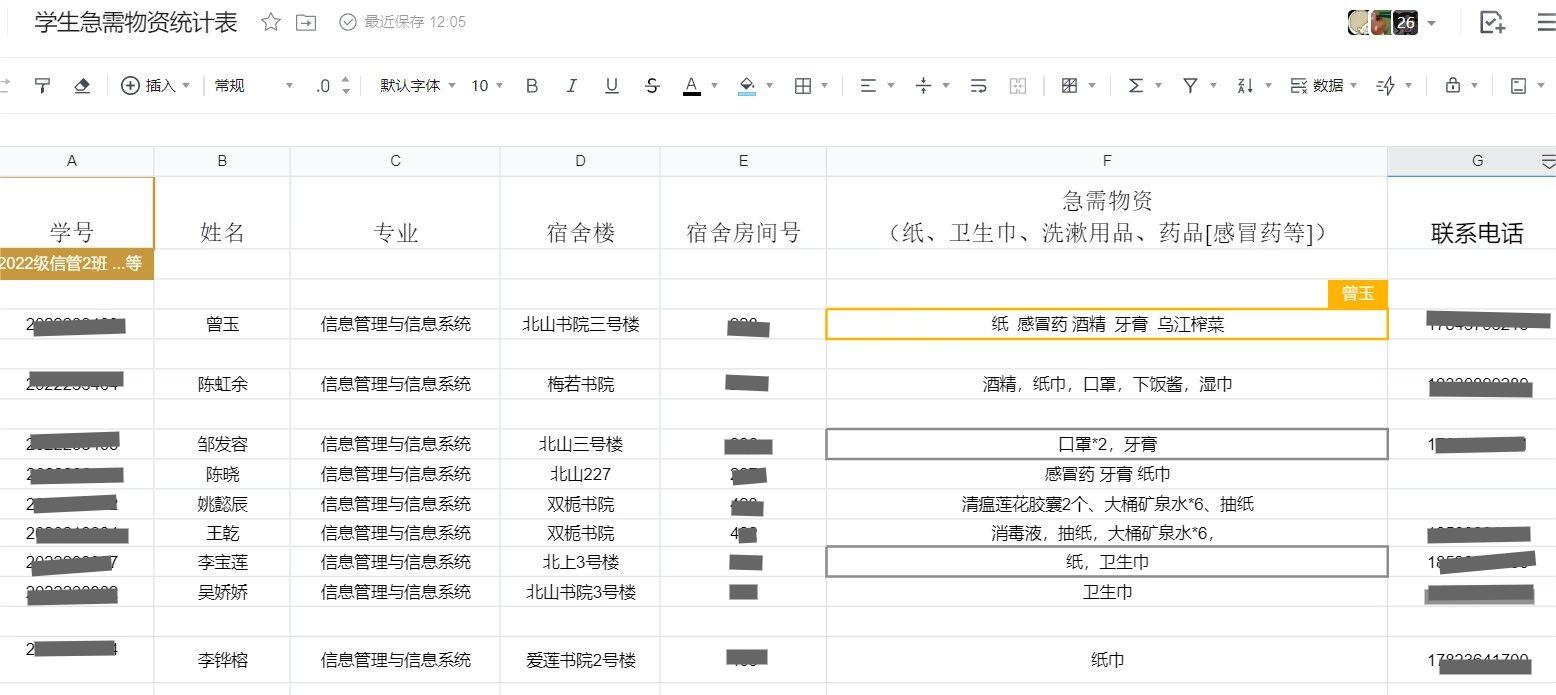Expand the 常规 number format dropdown
Viewport: 1556px width, 695px height.
[253, 86]
